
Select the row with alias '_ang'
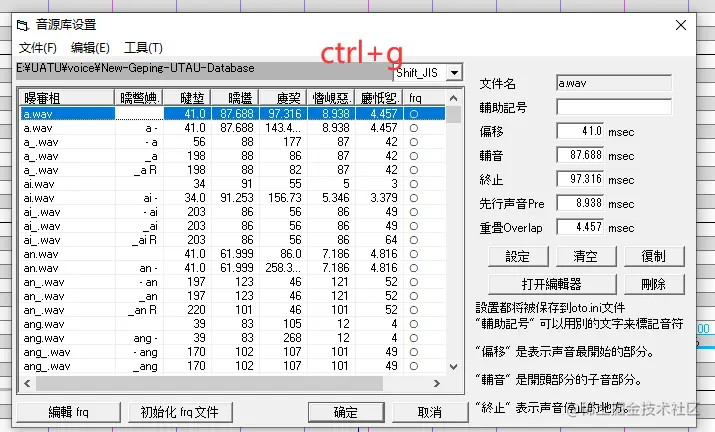pos(233,366)
